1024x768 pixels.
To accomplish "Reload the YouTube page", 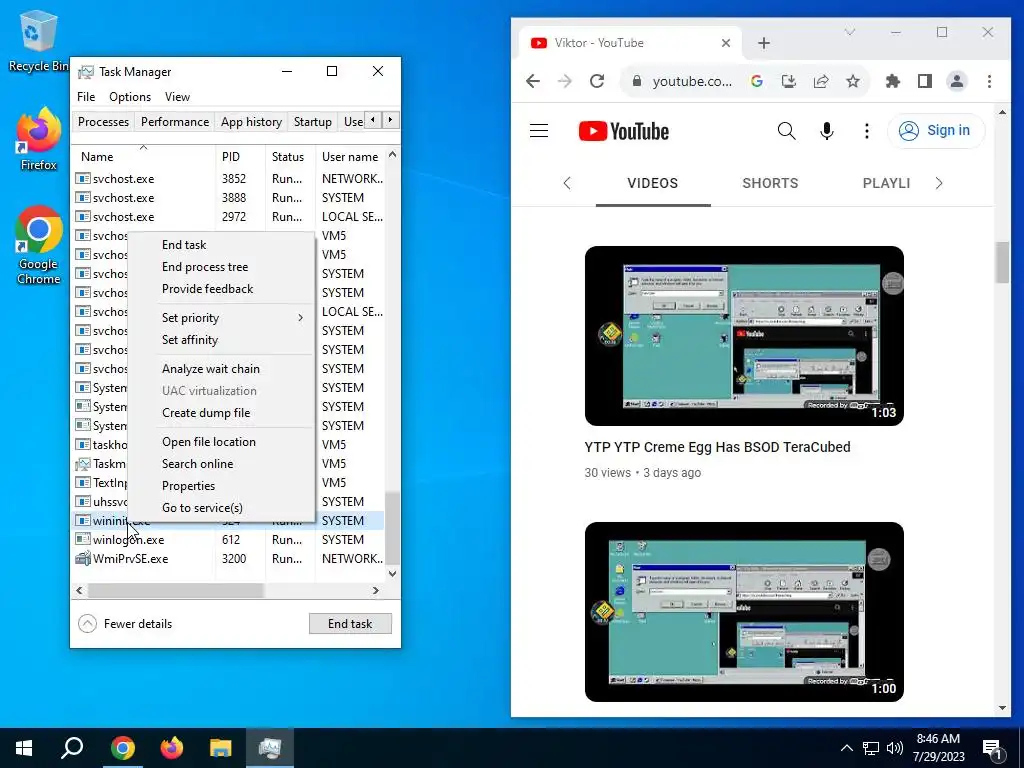I will tap(597, 81).
